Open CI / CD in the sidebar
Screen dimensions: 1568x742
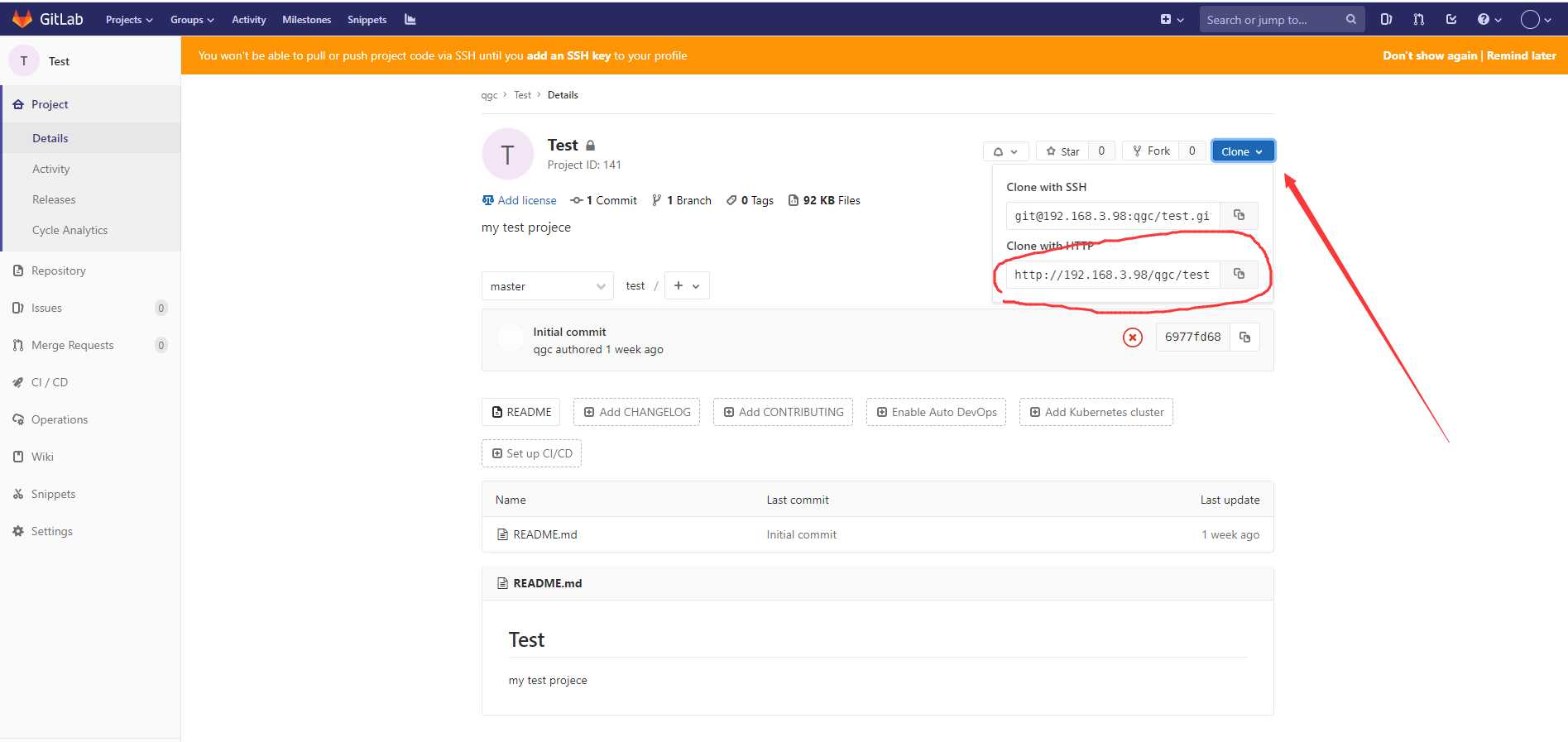click(x=90, y=382)
